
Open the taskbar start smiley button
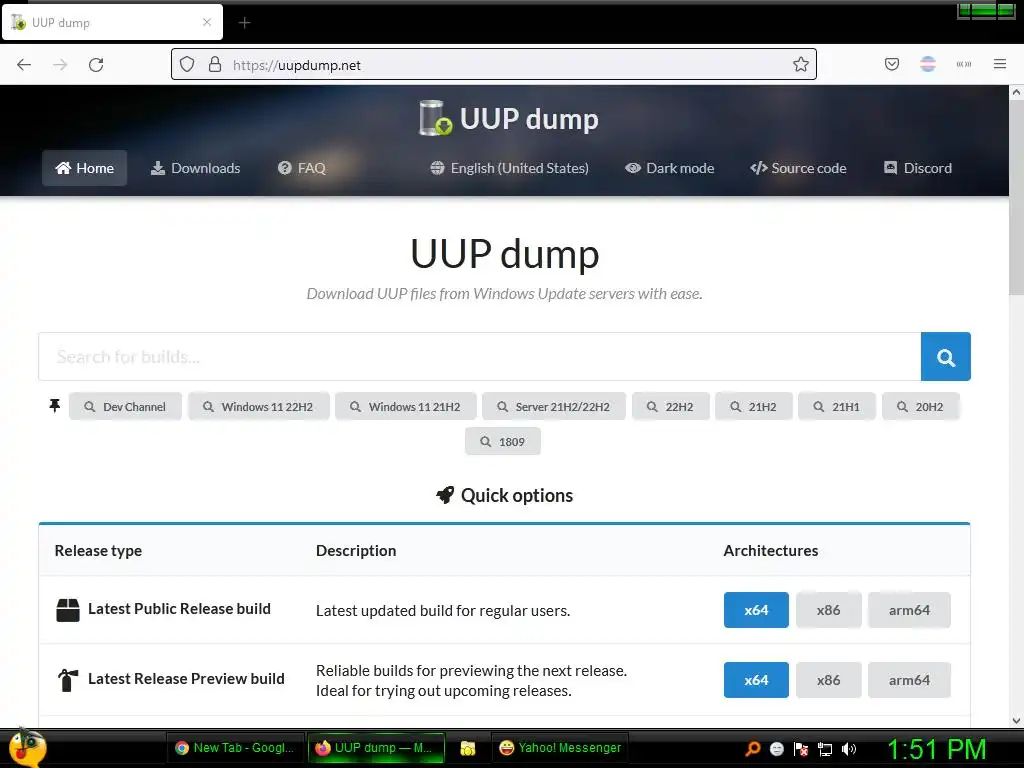(x=26, y=748)
